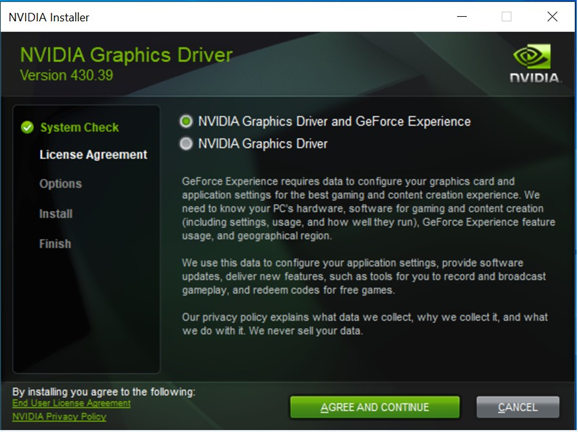Image resolution: width=578 pixels, height=432 pixels.
Task: Click the NVIDIA Graphics Driver heading
Action: point(126,55)
